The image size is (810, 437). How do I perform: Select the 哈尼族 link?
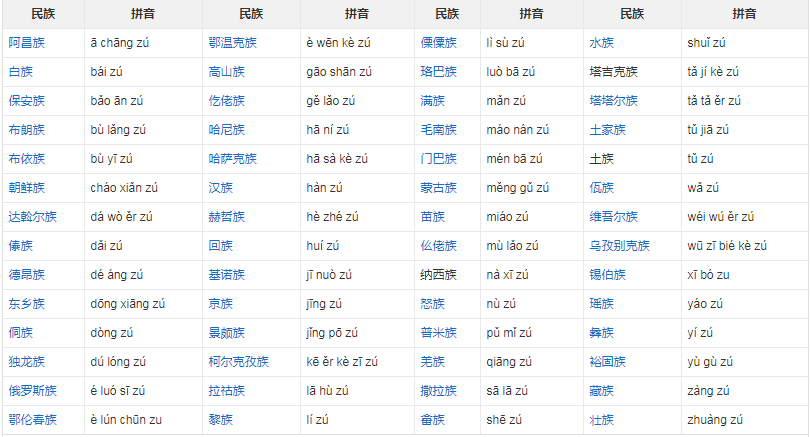point(226,130)
